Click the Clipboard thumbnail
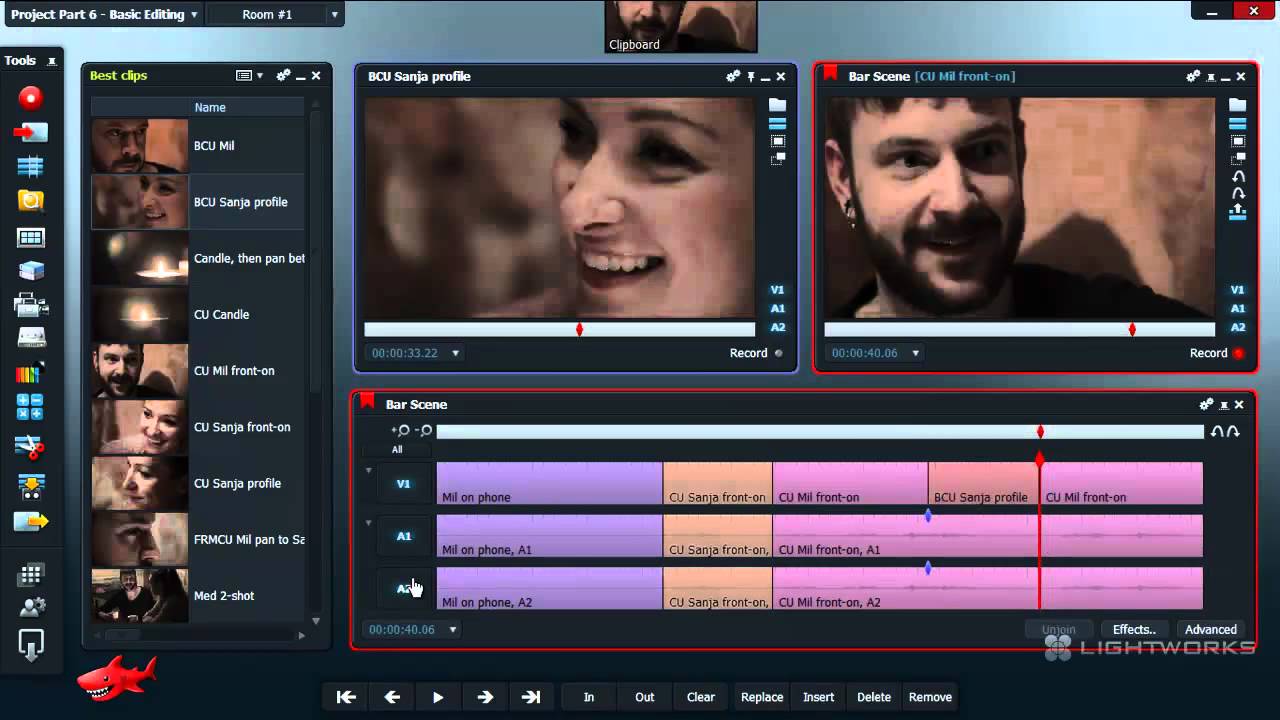 point(682,26)
